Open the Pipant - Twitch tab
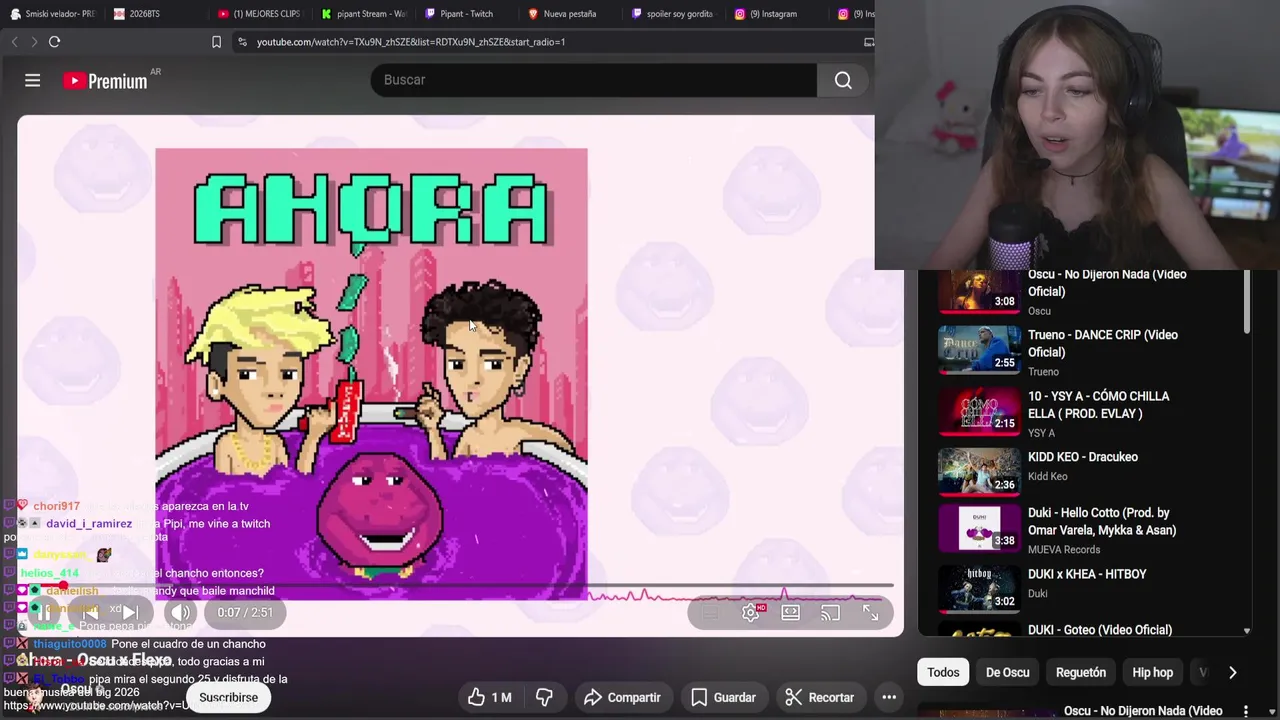The height and width of the screenshot is (720, 1280). click(x=468, y=14)
